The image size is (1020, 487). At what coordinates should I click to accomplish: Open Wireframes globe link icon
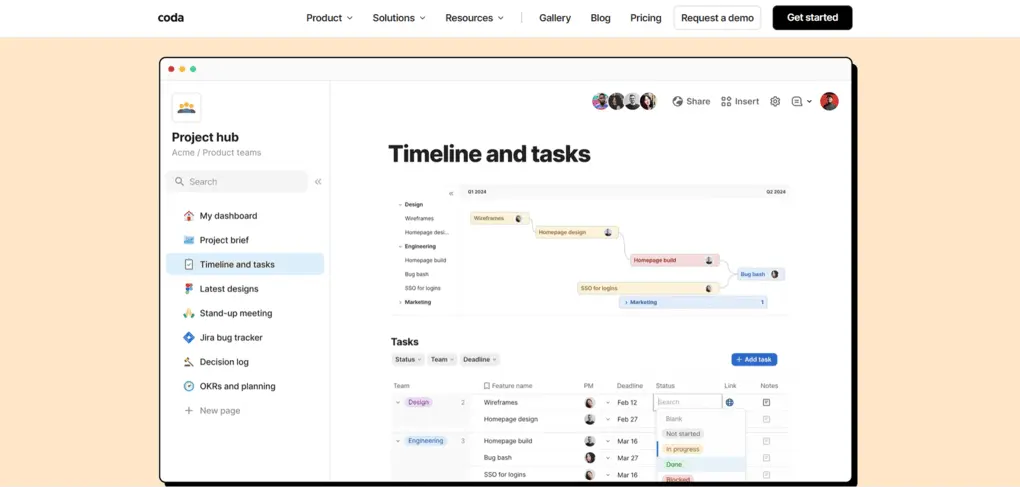point(729,402)
